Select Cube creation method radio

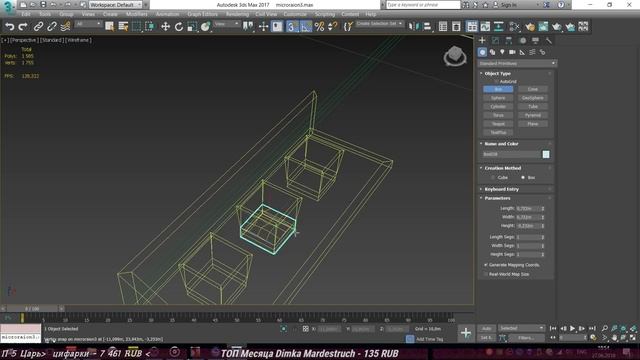coord(493,178)
